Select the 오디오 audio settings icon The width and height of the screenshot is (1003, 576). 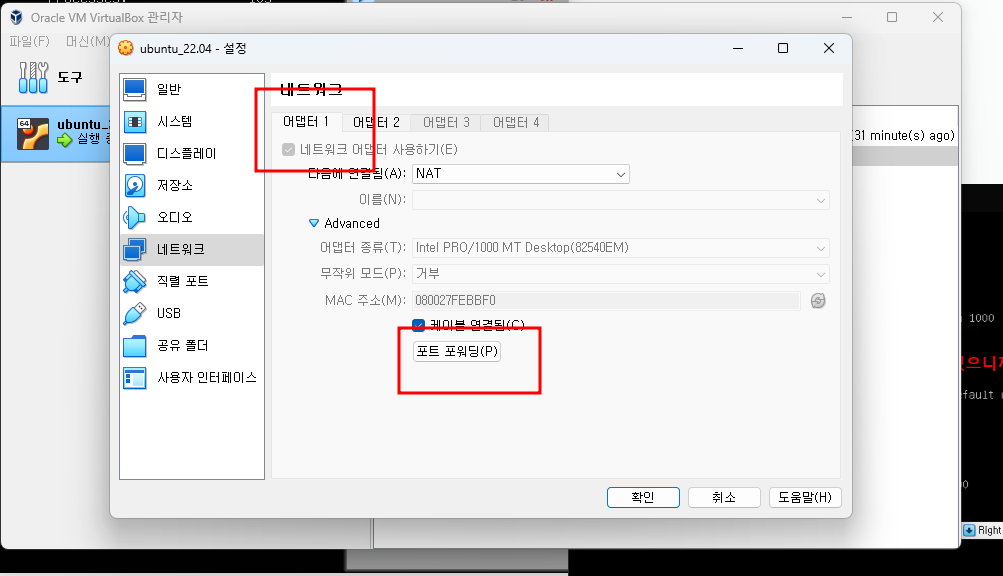point(134,218)
